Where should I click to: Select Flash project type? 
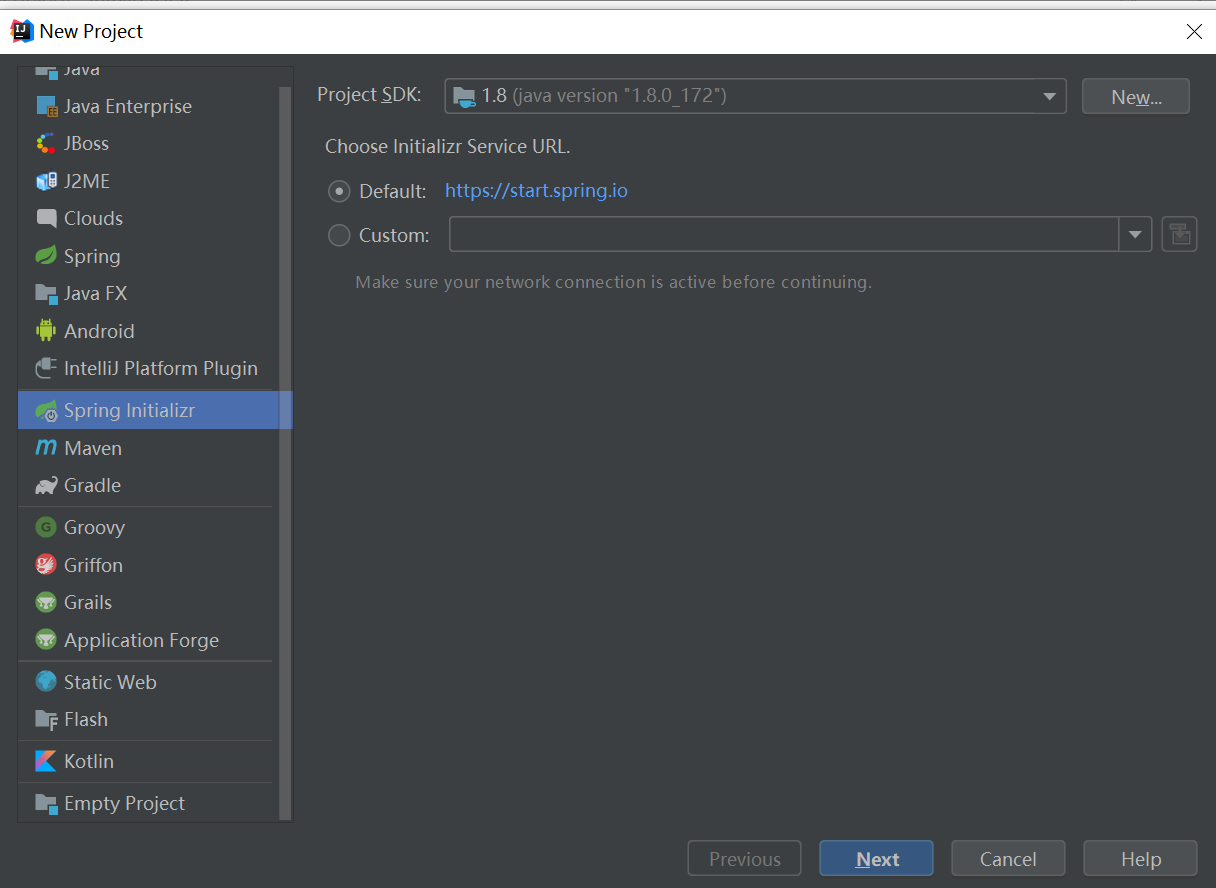[146, 719]
